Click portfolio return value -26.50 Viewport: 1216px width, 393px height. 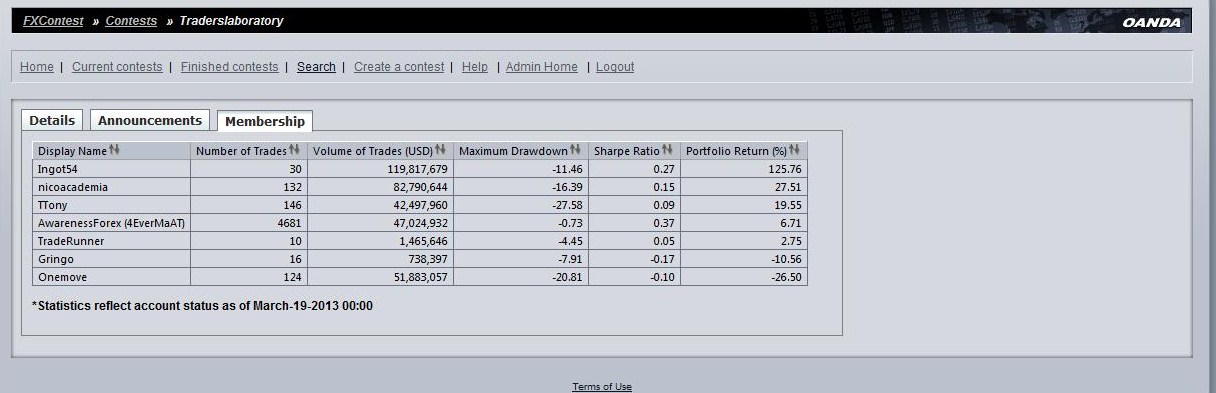(785, 277)
